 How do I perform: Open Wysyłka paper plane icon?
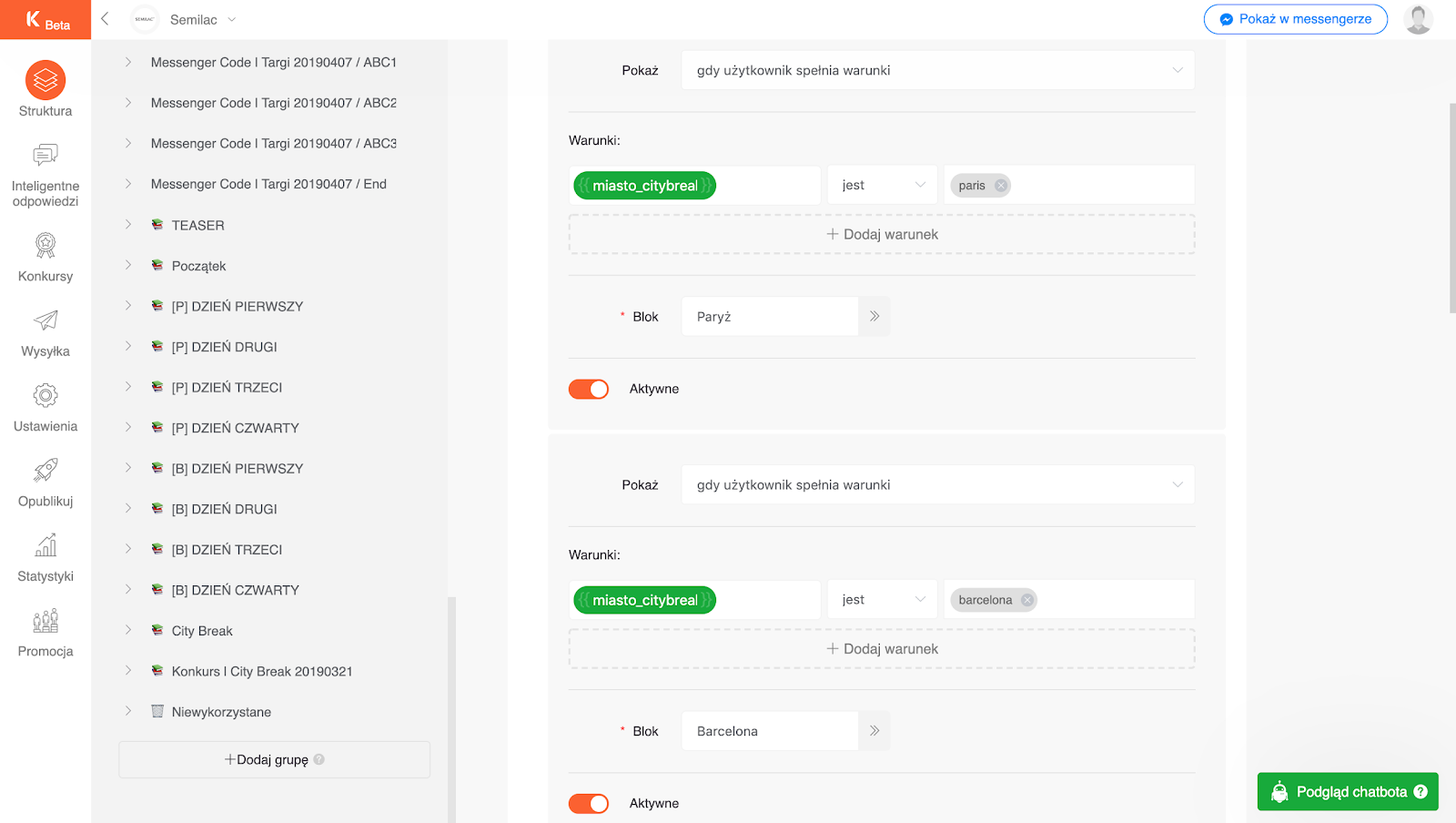45,320
